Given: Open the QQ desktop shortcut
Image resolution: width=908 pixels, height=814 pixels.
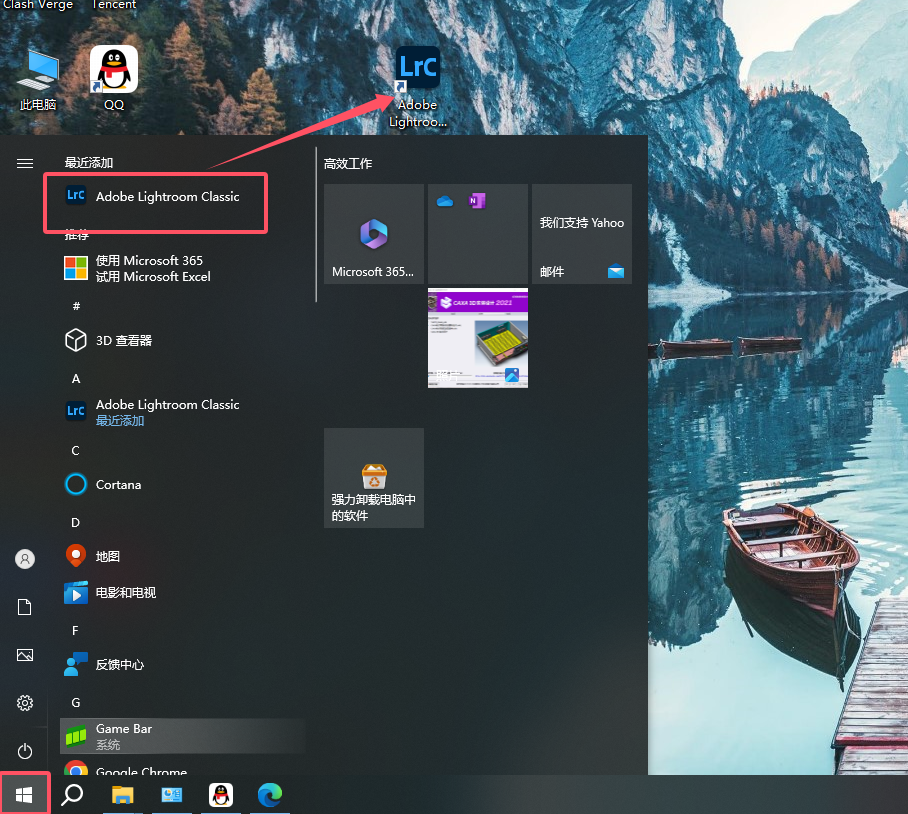Looking at the screenshot, I should point(114,79).
